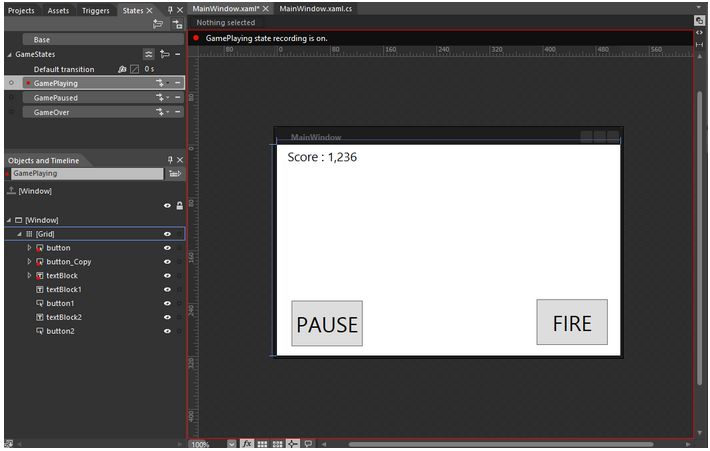Toggle visibility of all objects header eye
Viewport: 710px width, 451px height.
167,206
